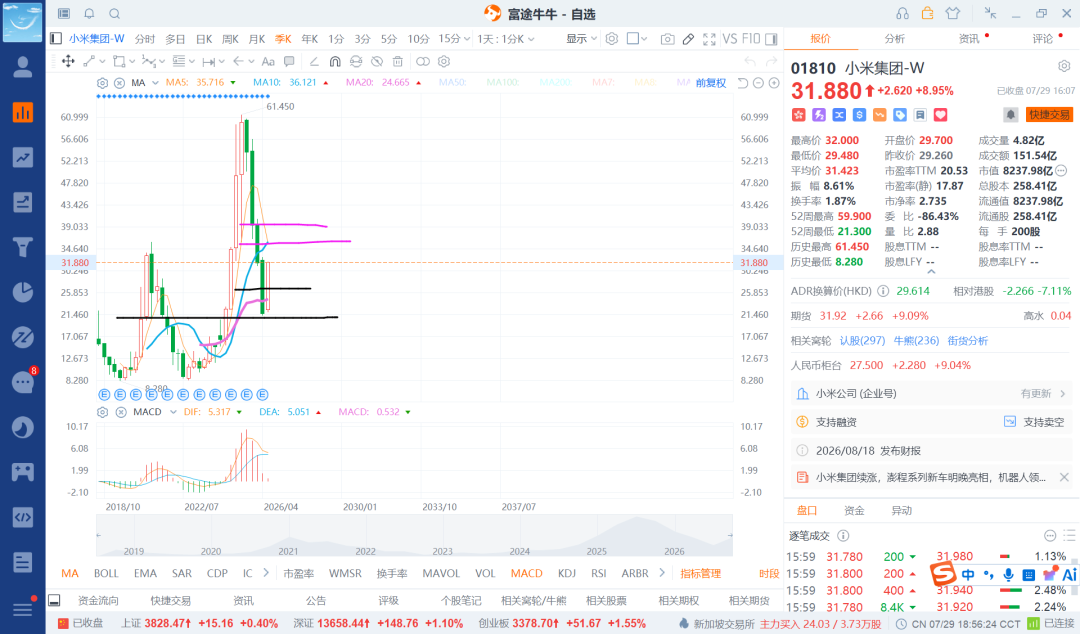
Task: Open the sidebar pie chart icon
Action: point(23,292)
